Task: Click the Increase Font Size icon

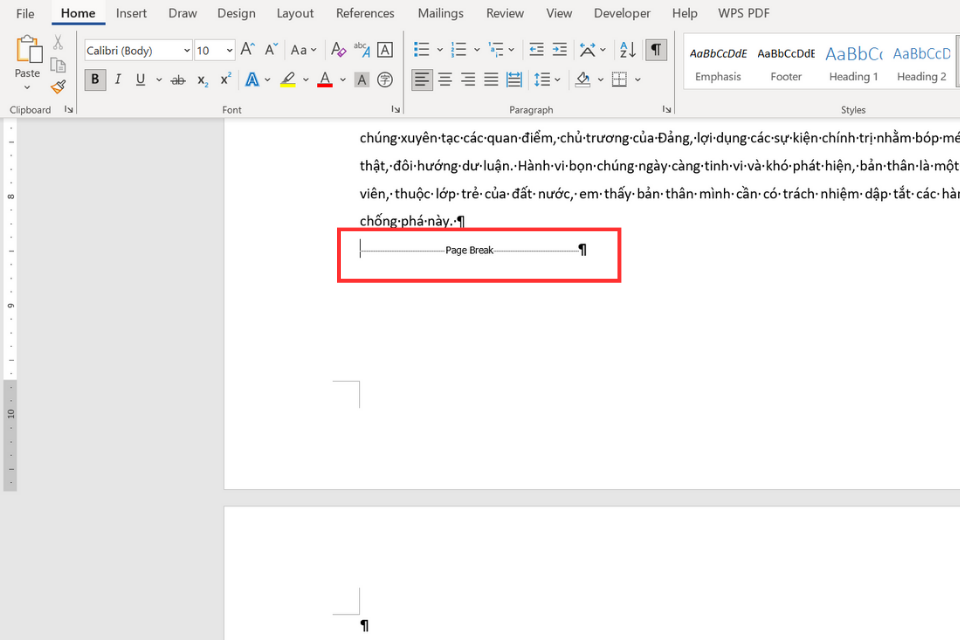Action: pyautogui.click(x=247, y=48)
